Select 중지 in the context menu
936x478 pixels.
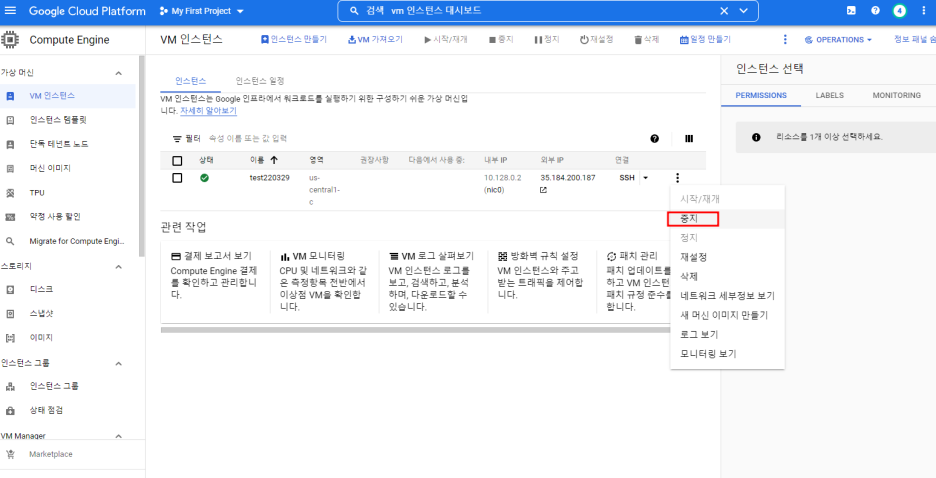pos(728,219)
